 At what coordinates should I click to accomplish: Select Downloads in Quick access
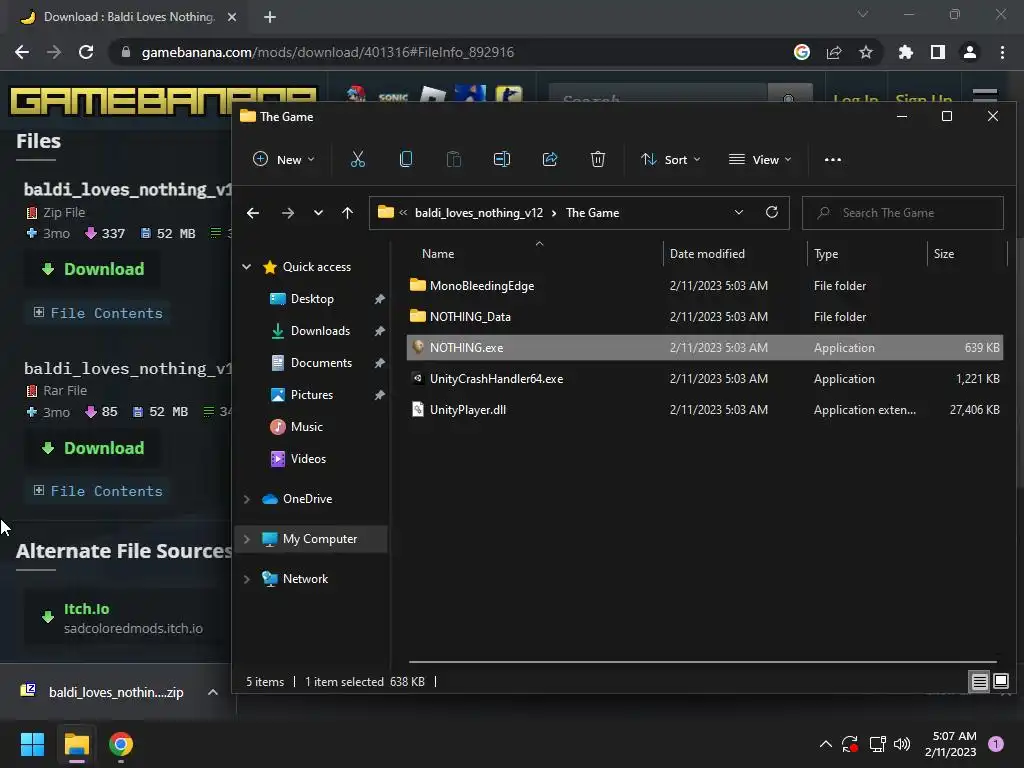tap(319, 330)
